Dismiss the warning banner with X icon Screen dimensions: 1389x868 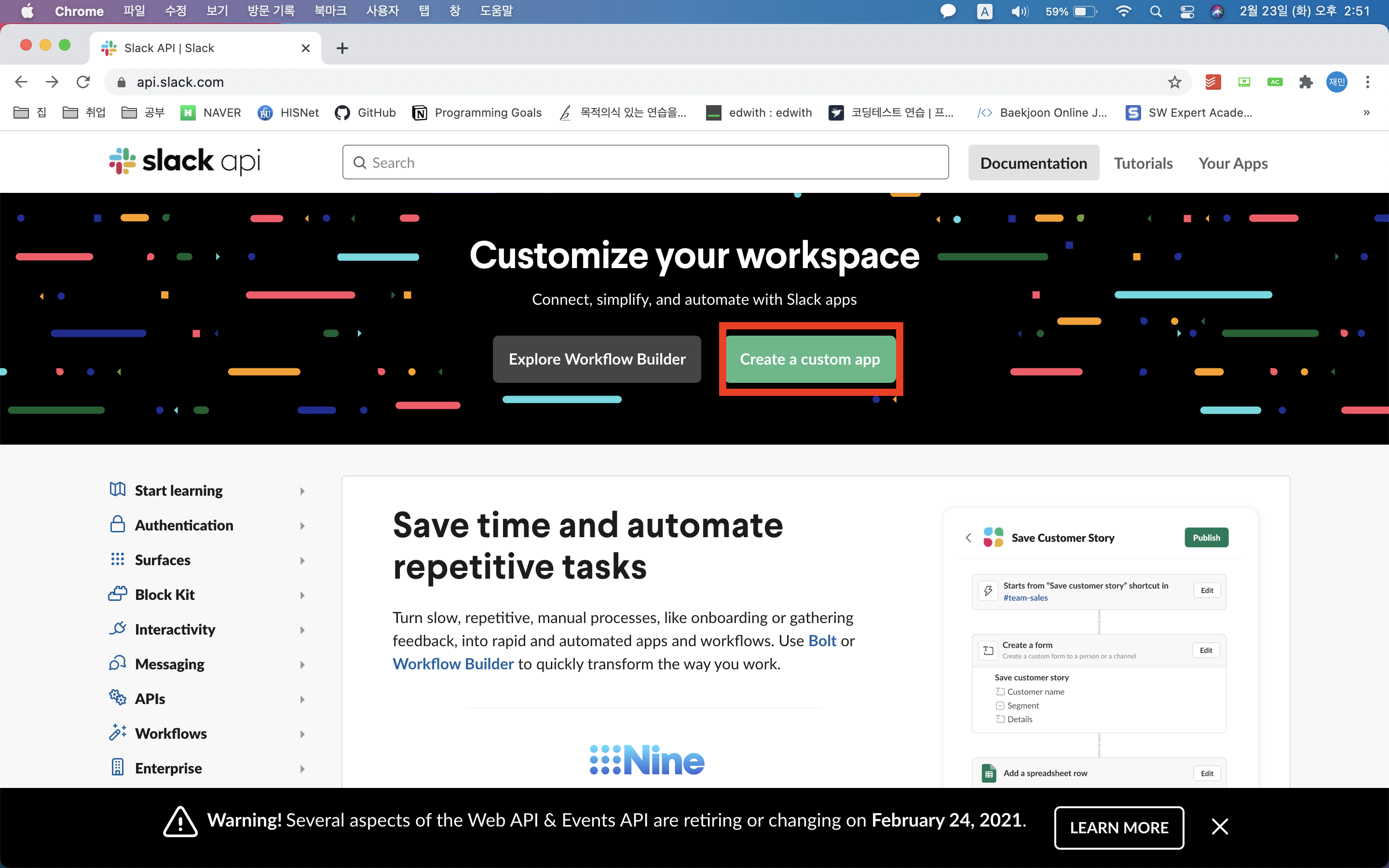click(x=1220, y=827)
